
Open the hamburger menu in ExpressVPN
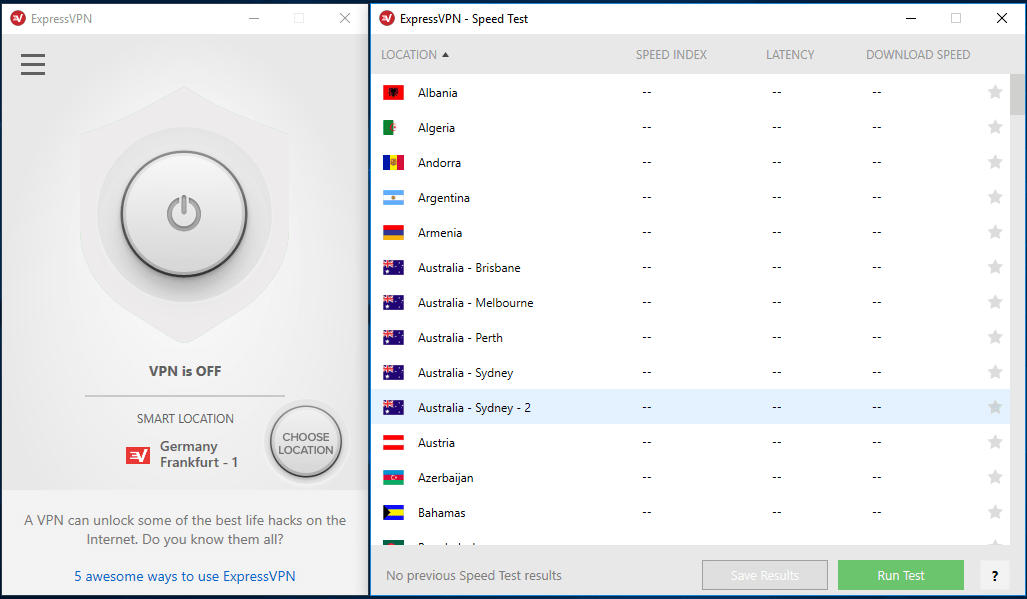pos(33,64)
